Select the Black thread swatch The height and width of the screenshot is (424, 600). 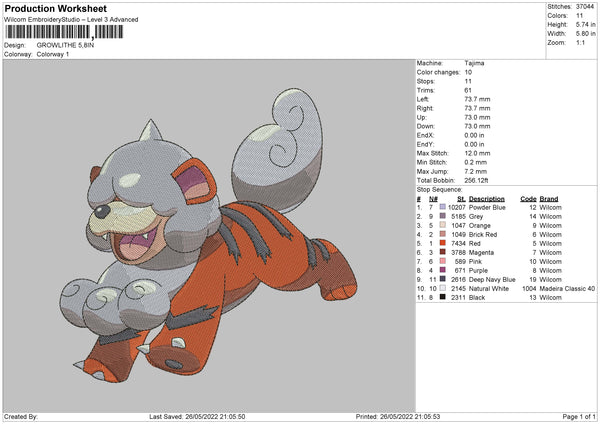[443, 297]
